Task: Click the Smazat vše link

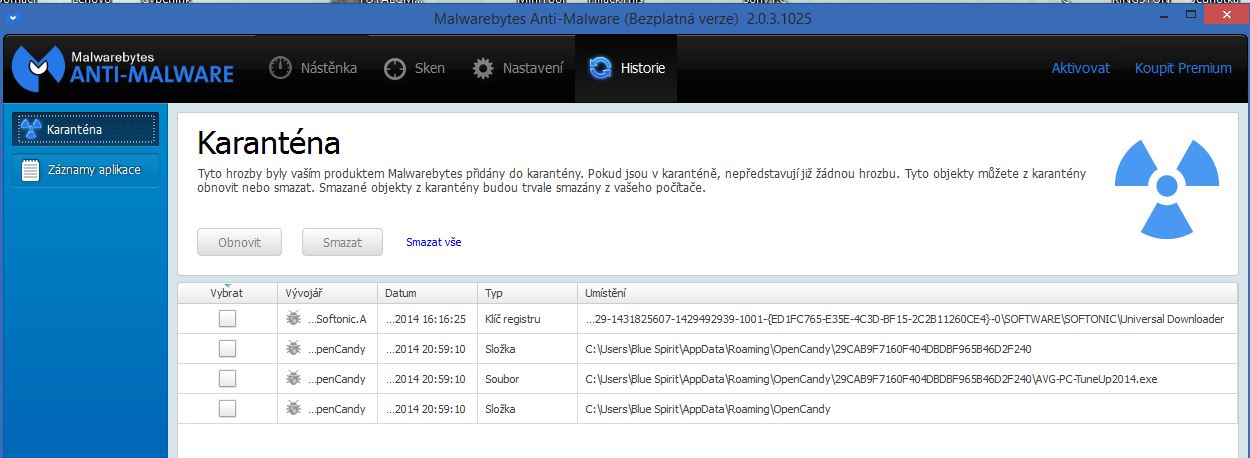Action: point(434,242)
